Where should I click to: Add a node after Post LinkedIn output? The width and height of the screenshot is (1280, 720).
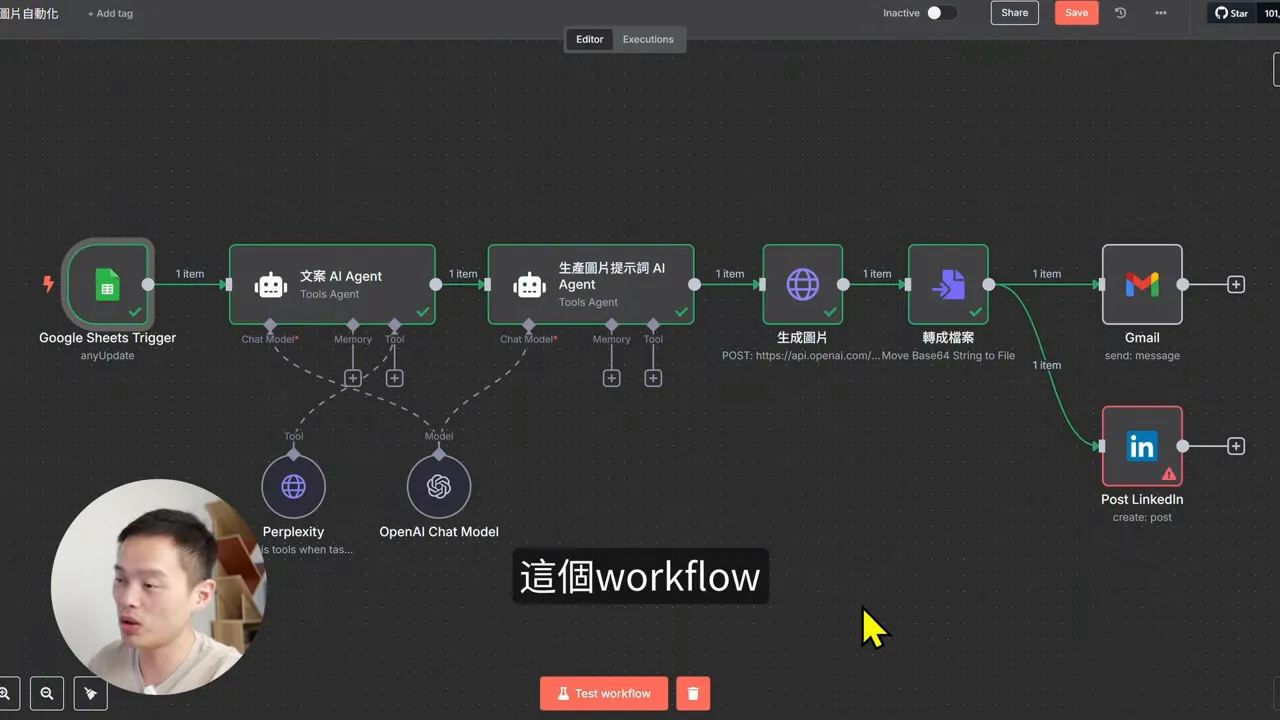click(1236, 446)
